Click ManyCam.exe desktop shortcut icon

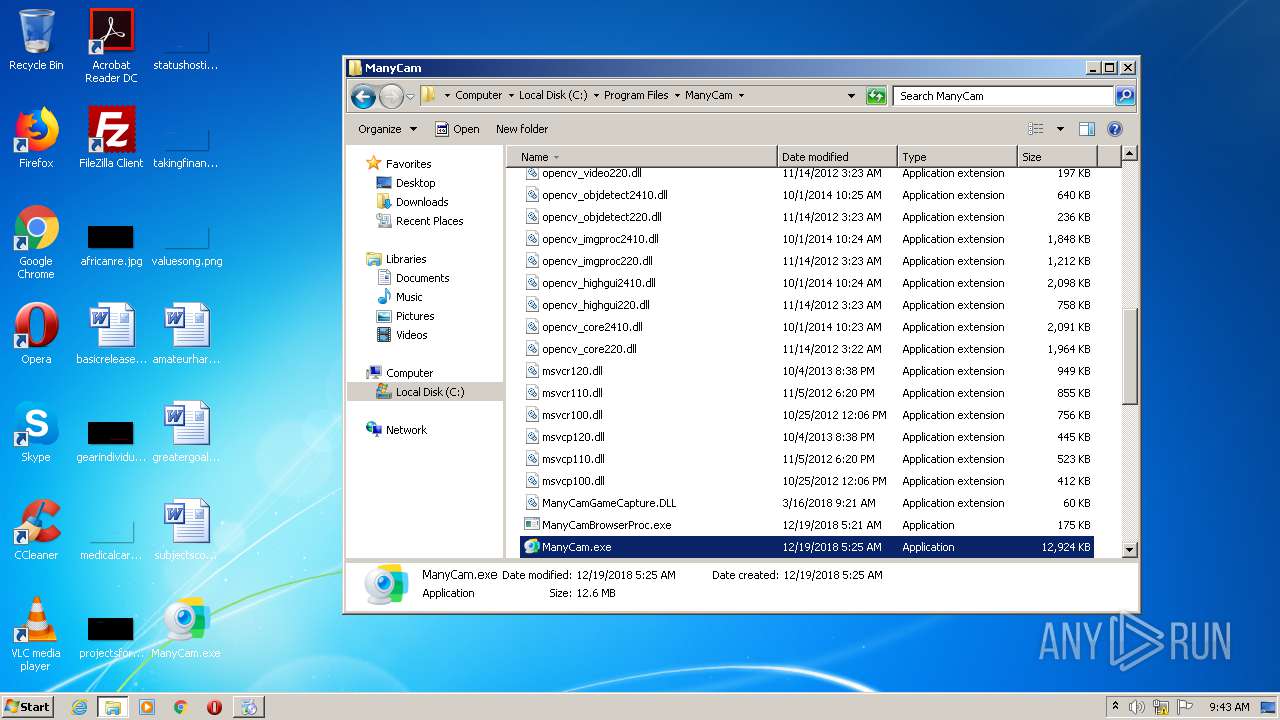click(x=186, y=628)
